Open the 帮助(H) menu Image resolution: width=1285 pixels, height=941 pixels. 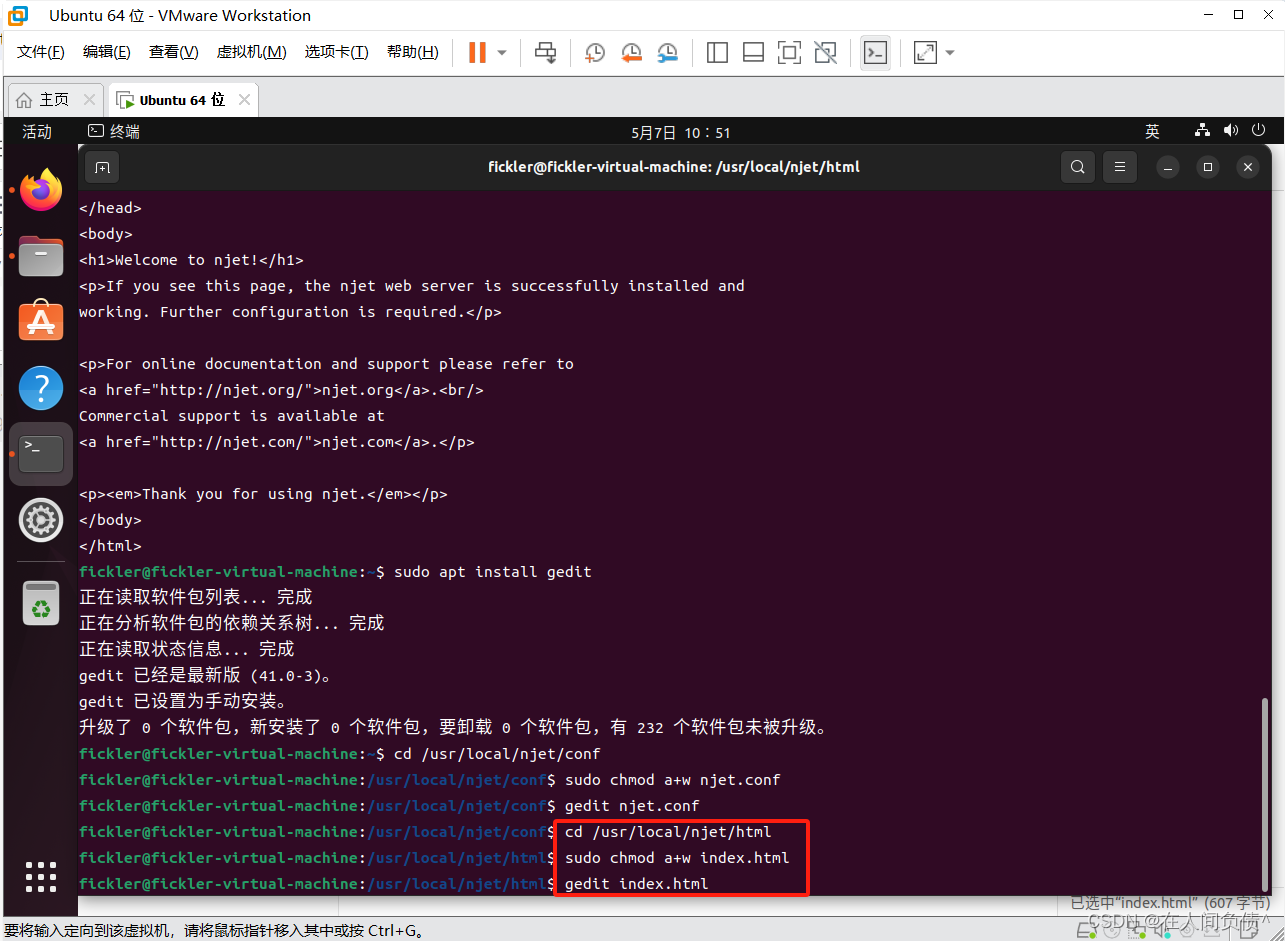[413, 52]
